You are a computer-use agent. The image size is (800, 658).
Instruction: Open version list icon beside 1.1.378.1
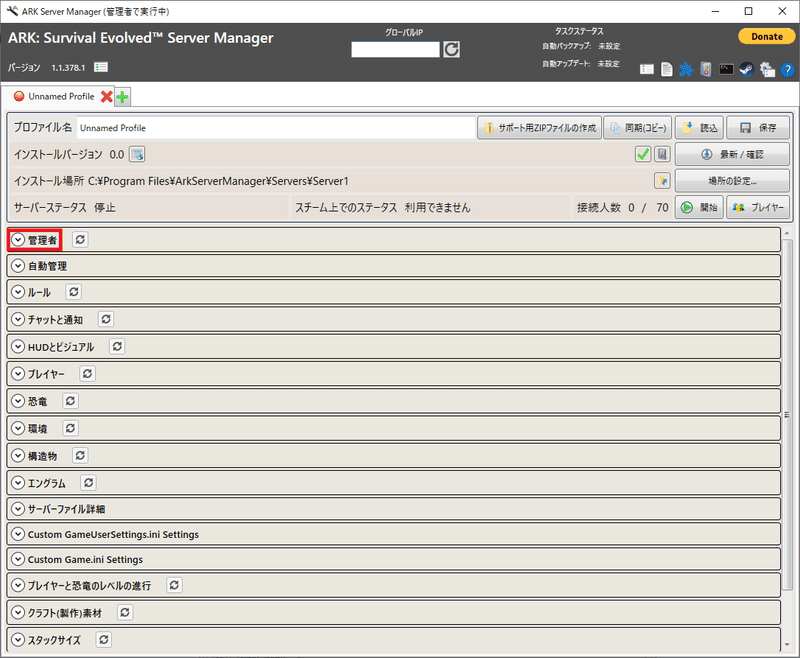click(x=101, y=67)
